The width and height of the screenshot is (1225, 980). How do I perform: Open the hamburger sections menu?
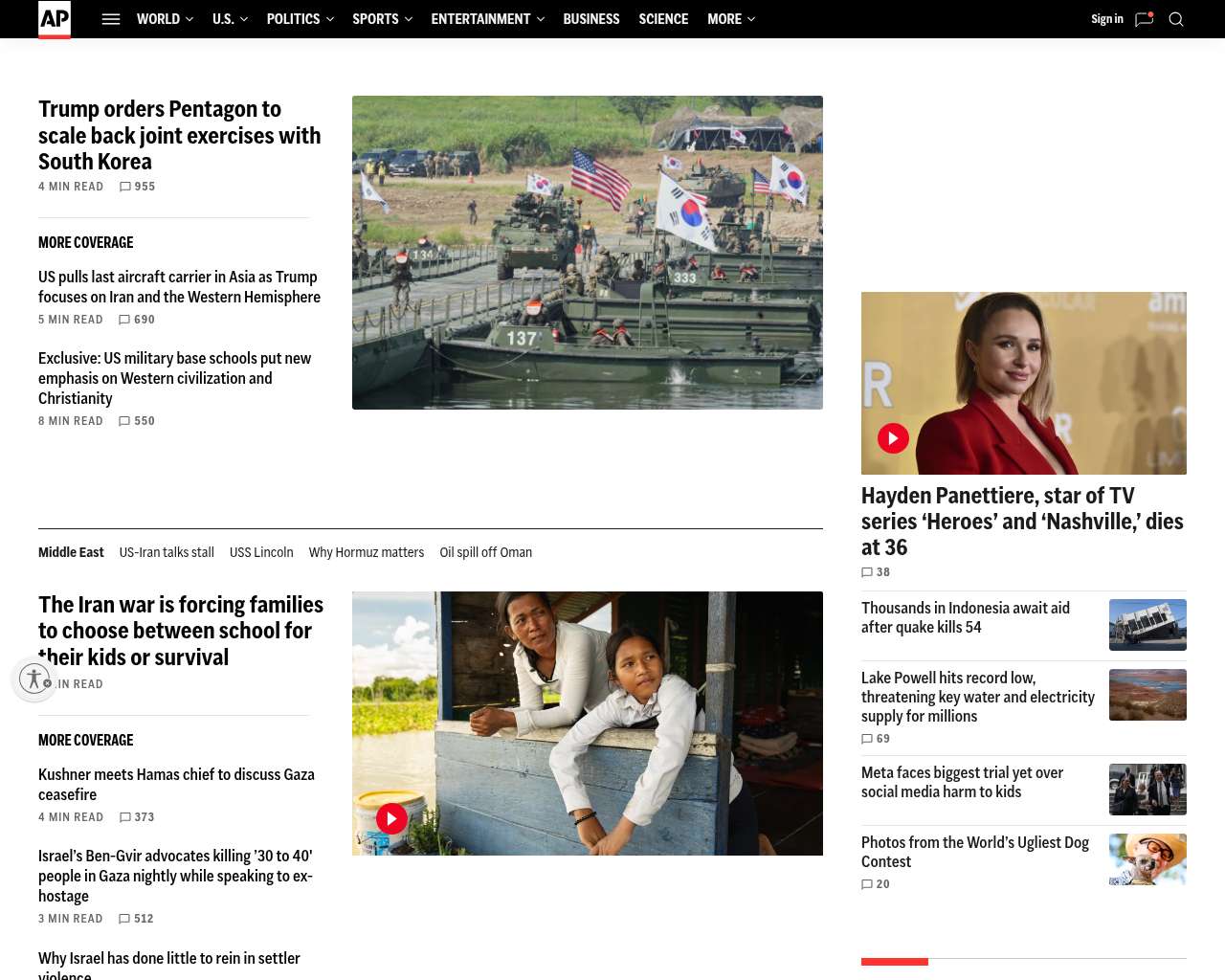tap(111, 19)
